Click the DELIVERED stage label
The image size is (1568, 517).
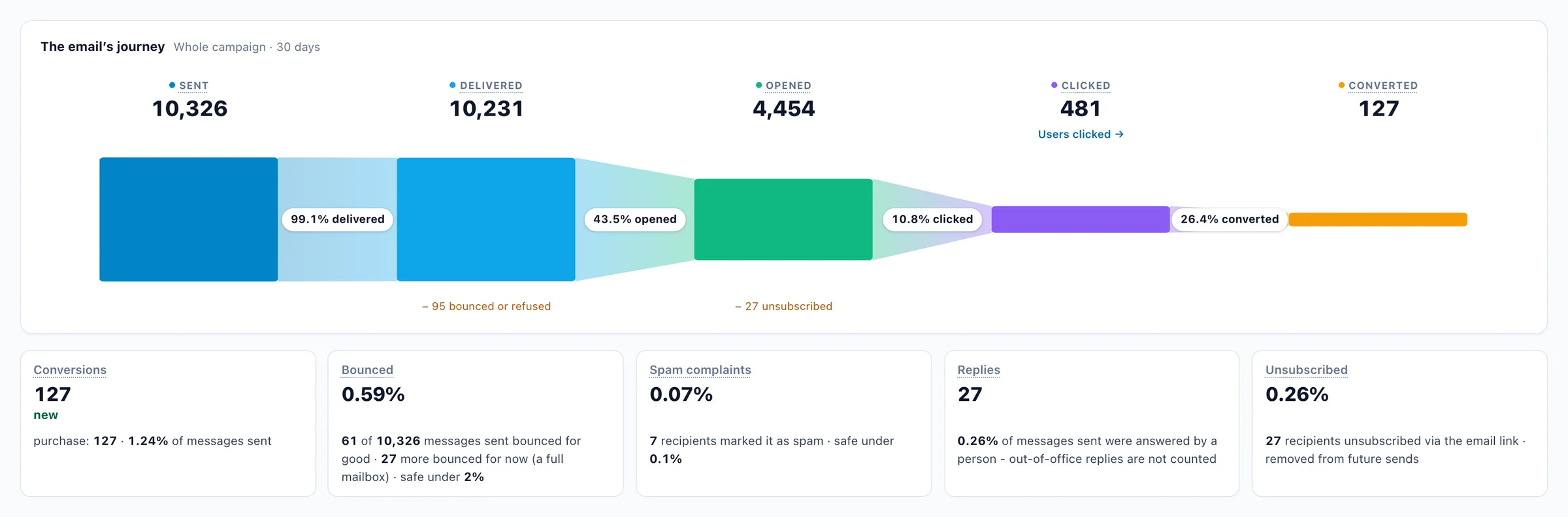pos(491,86)
